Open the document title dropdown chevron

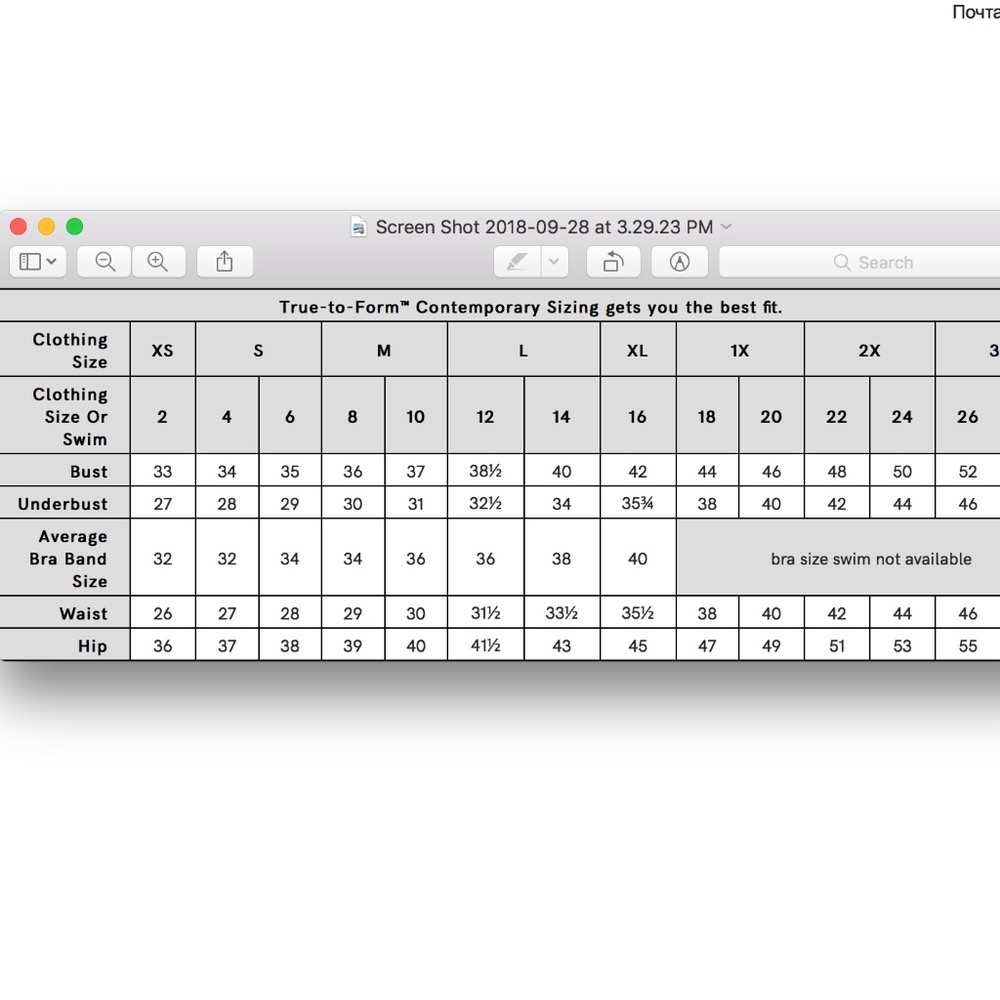[726, 226]
